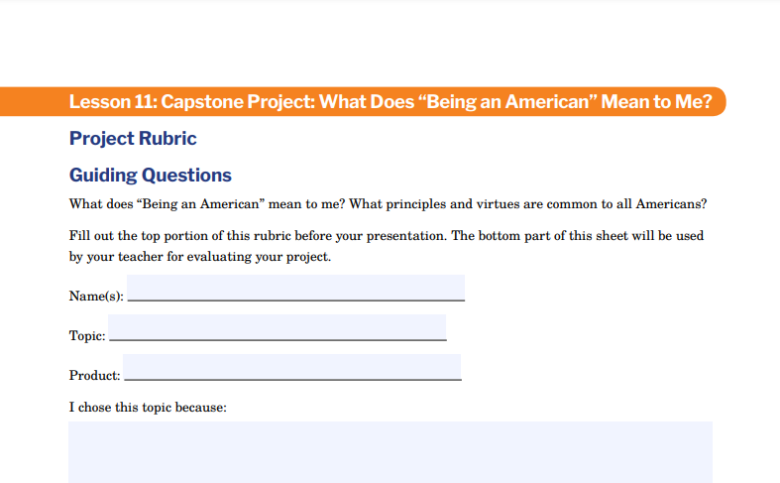Click the "Topic:" label text
The width and height of the screenshot is (780, 483).
coord(87,336)
